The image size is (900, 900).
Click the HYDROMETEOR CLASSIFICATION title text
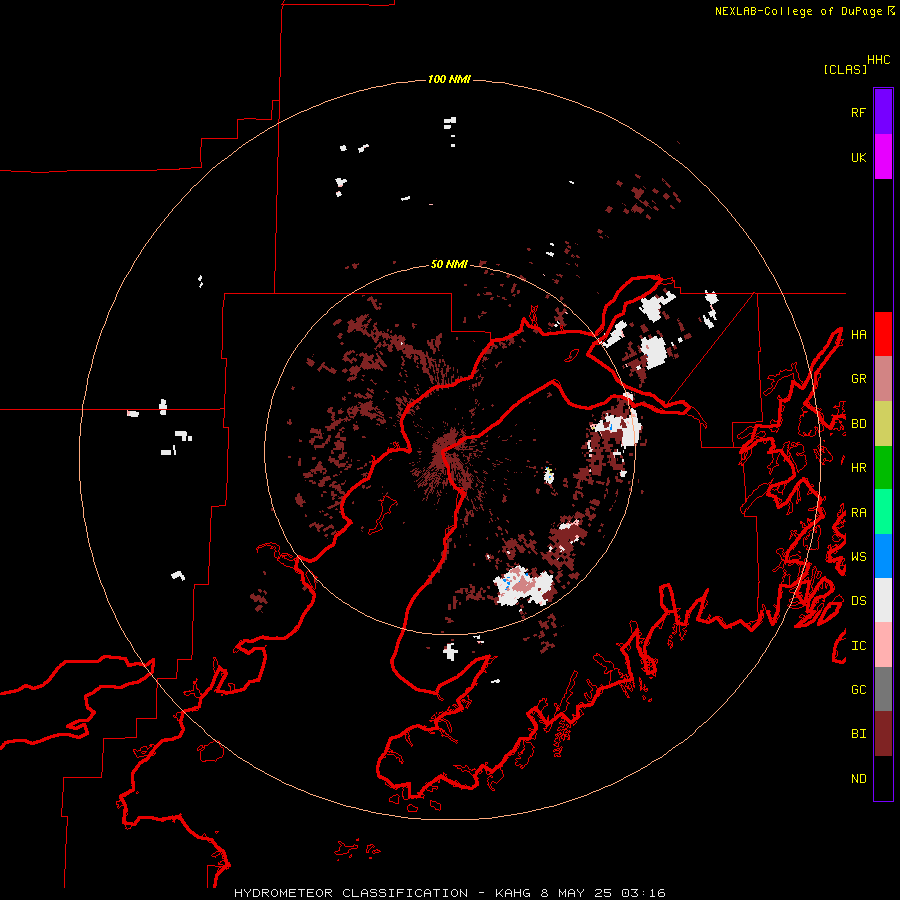pyautogui.click(x=351, y=893)
